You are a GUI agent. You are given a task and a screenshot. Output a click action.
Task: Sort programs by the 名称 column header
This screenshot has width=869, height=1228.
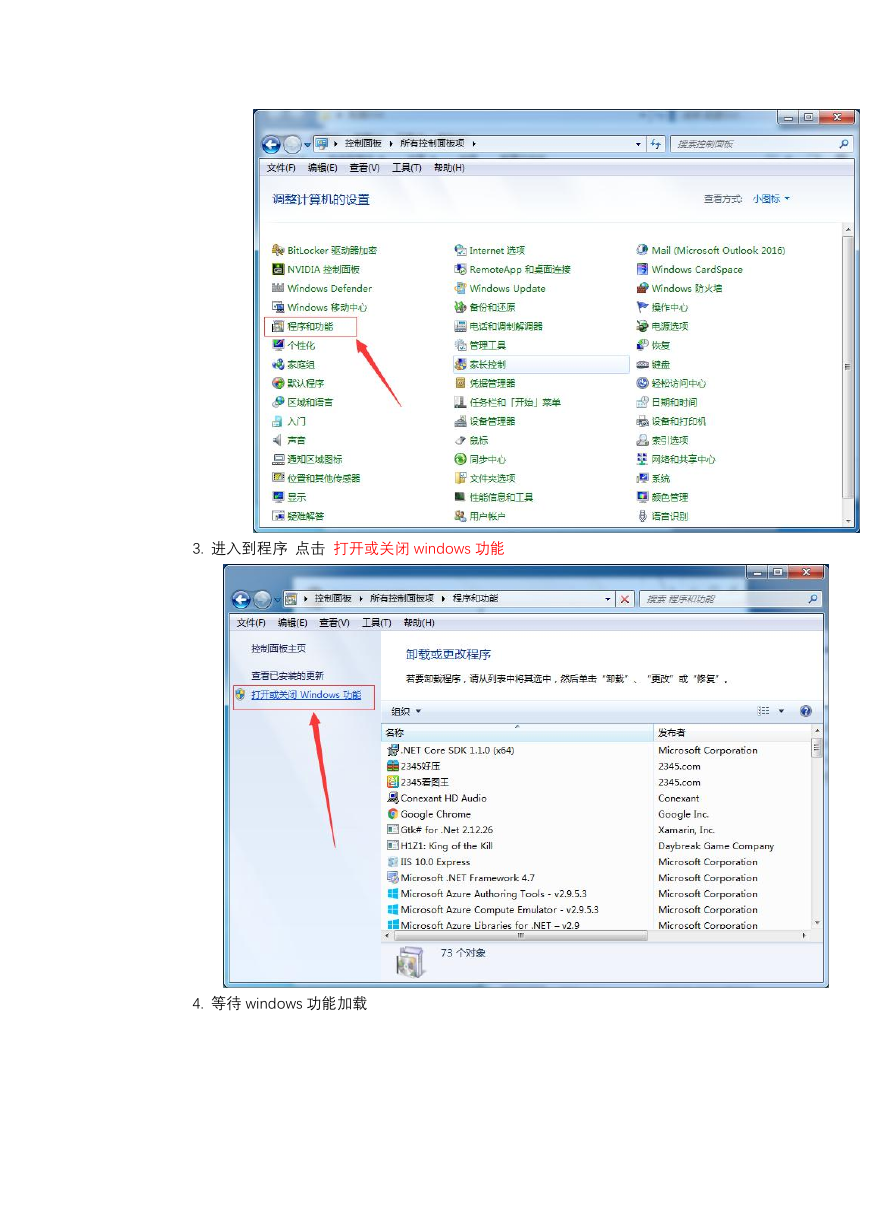(x=517, y=733)
